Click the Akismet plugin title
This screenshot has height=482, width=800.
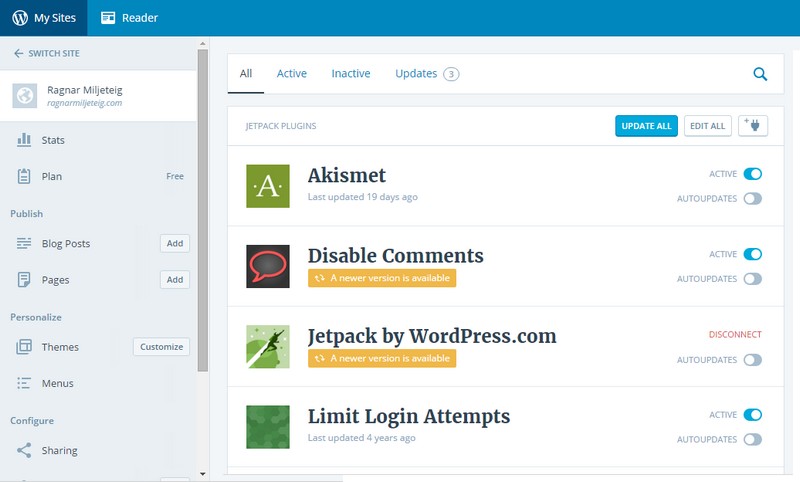[x=346, y=175]
